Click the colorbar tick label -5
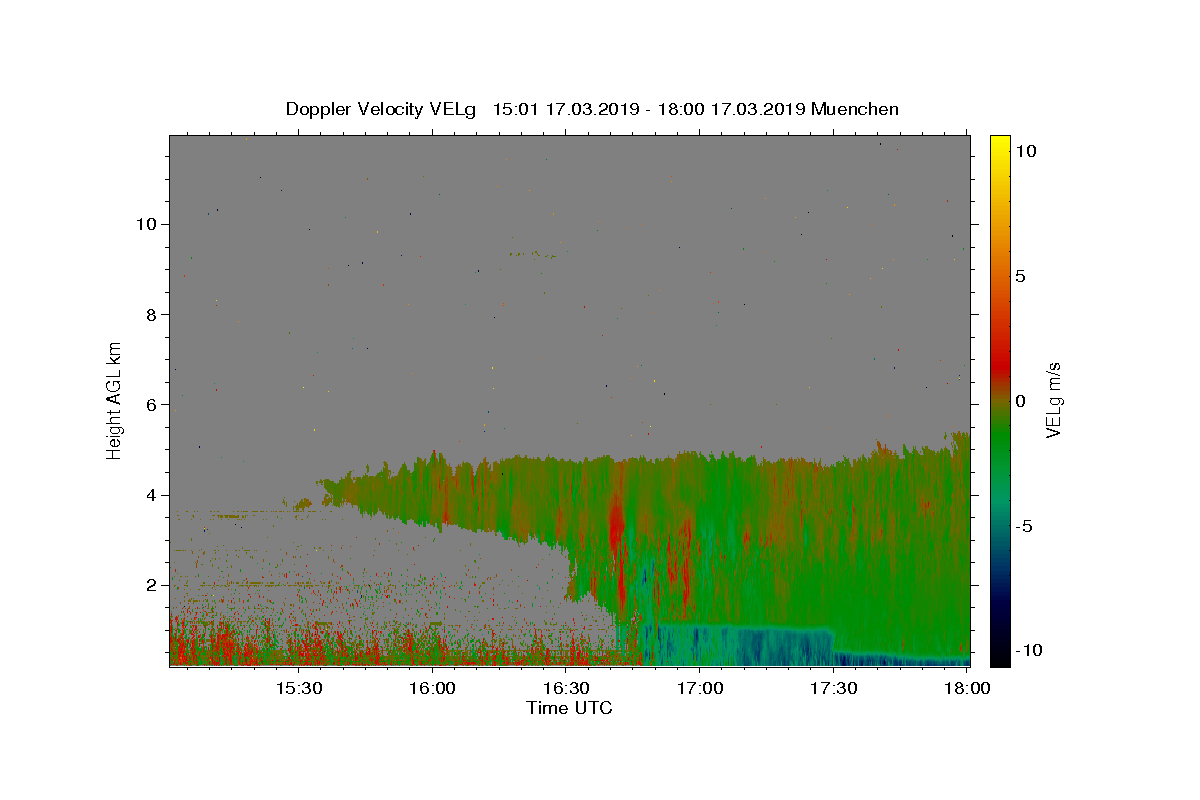The image size is (1200, 800). (1024, 526)
